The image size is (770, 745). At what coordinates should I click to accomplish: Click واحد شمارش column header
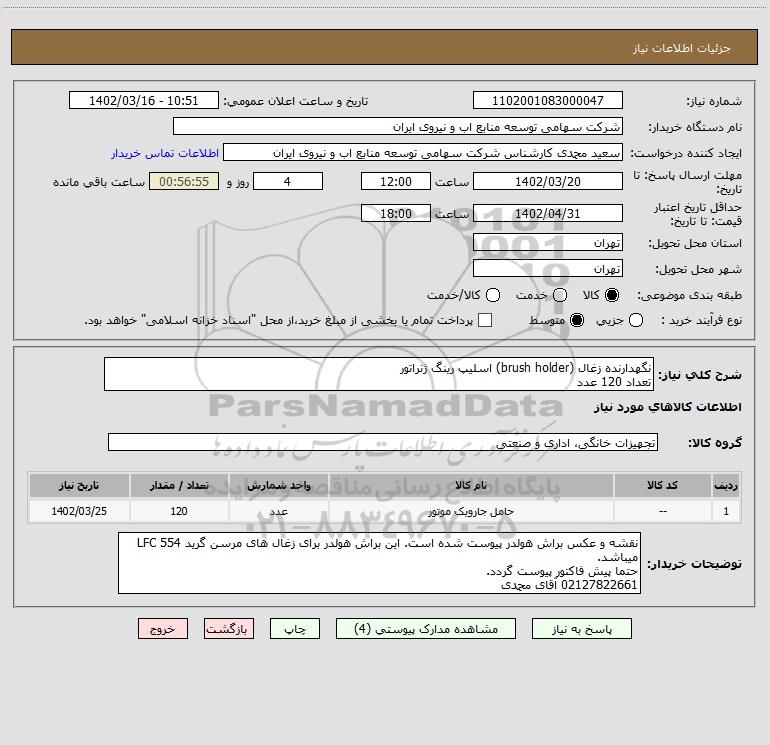(278, 485)
